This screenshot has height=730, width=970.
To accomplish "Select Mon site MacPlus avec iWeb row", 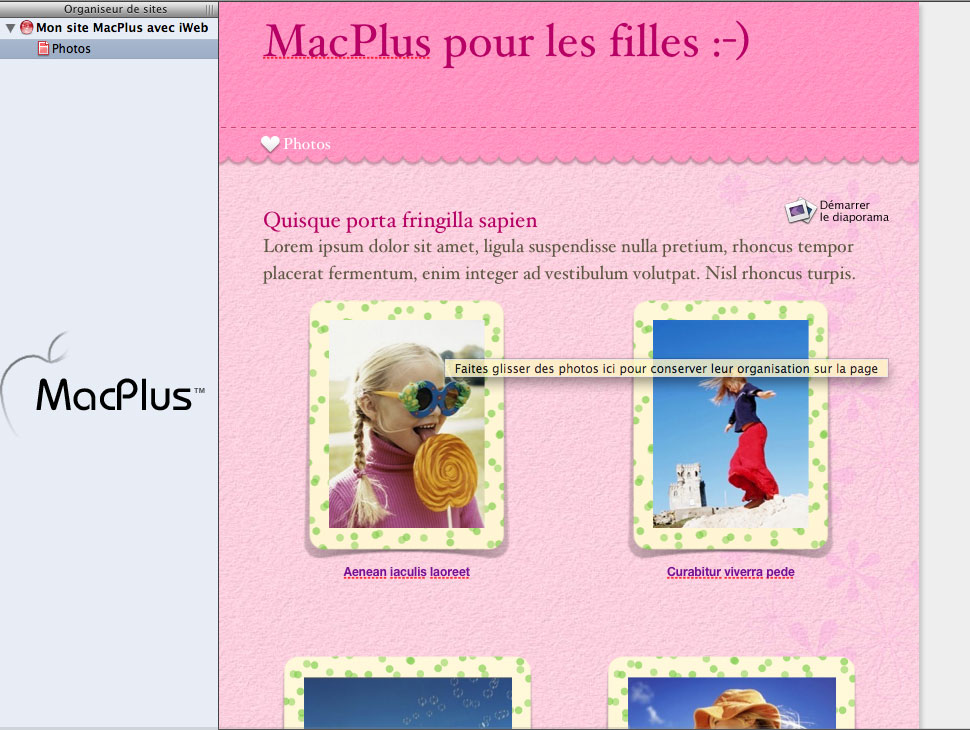I will point(109,28).
